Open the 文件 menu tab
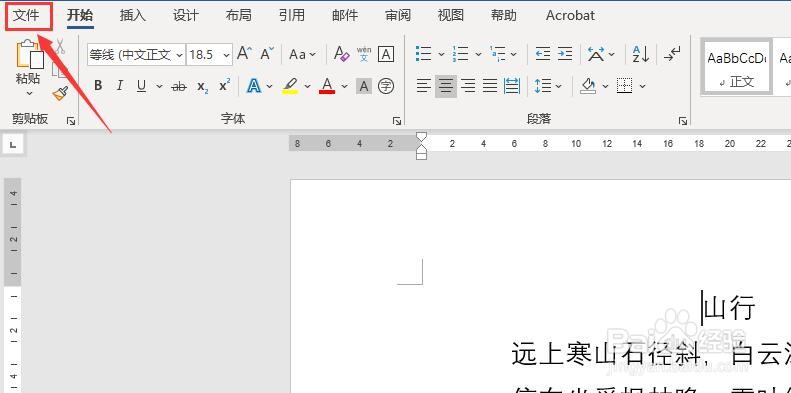 point(26,16)
